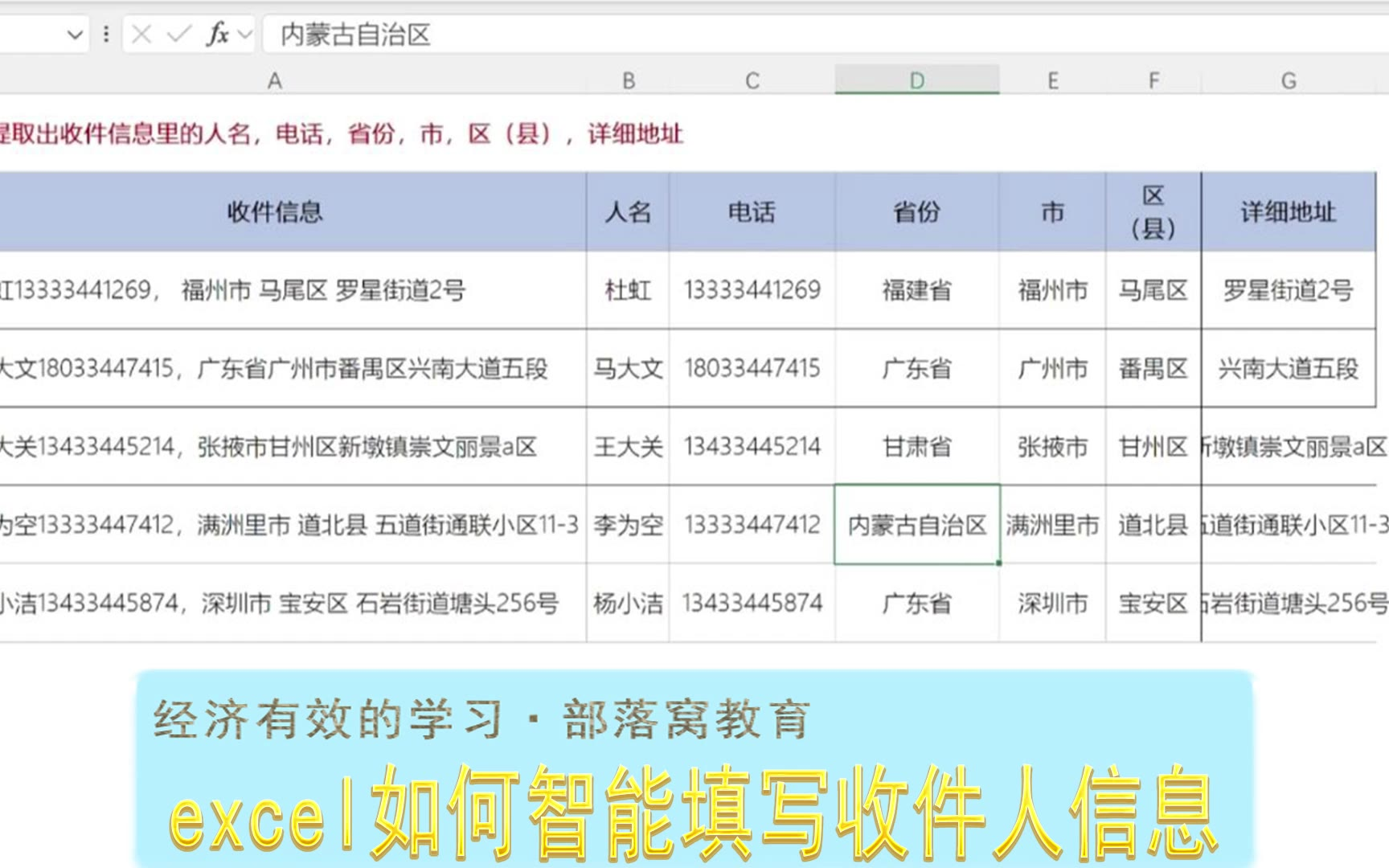Click the 省份 header cell
The image size is (1389, 868).
point(917,212)
